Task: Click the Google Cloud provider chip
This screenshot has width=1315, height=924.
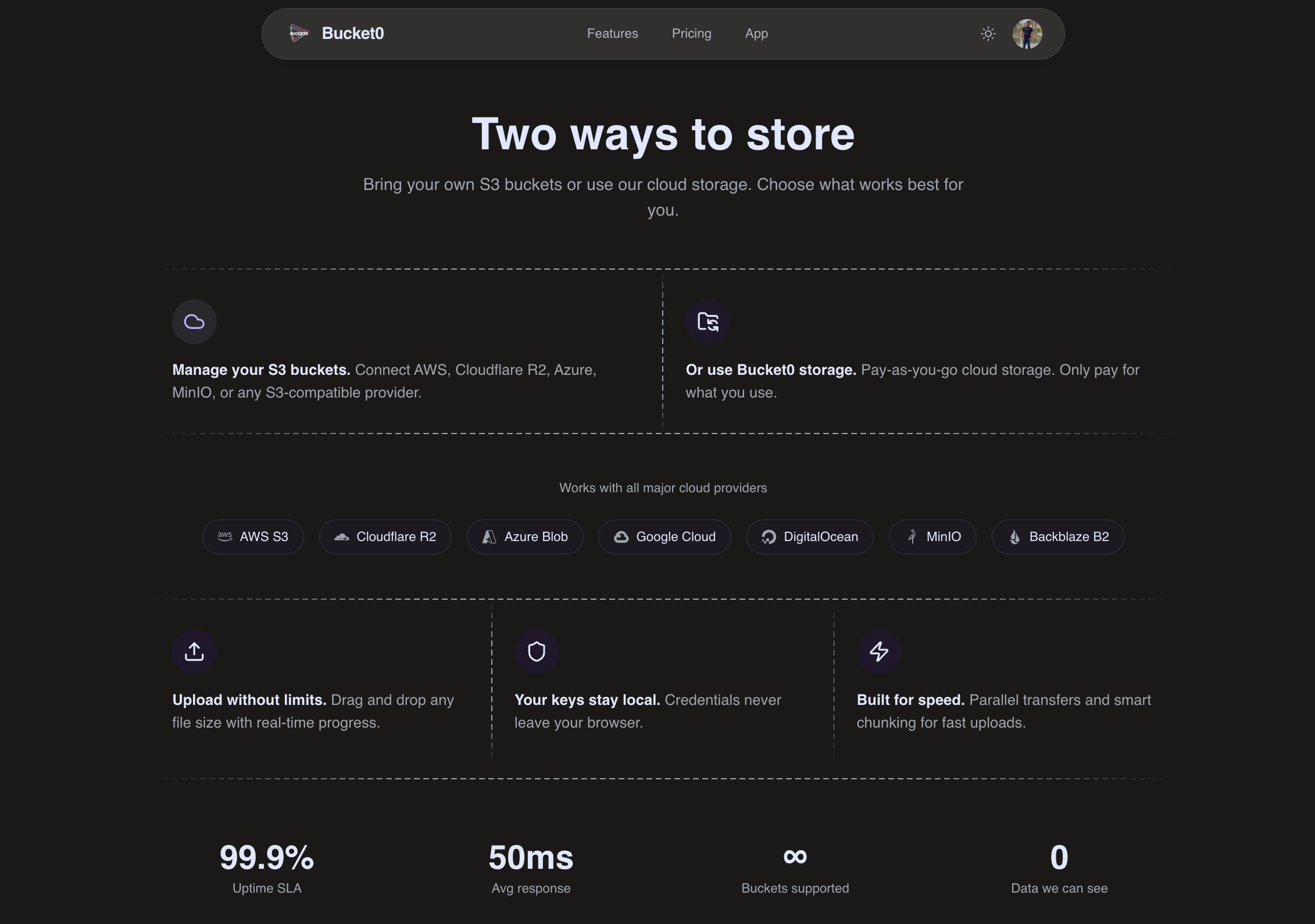Action: pos(664,536)
